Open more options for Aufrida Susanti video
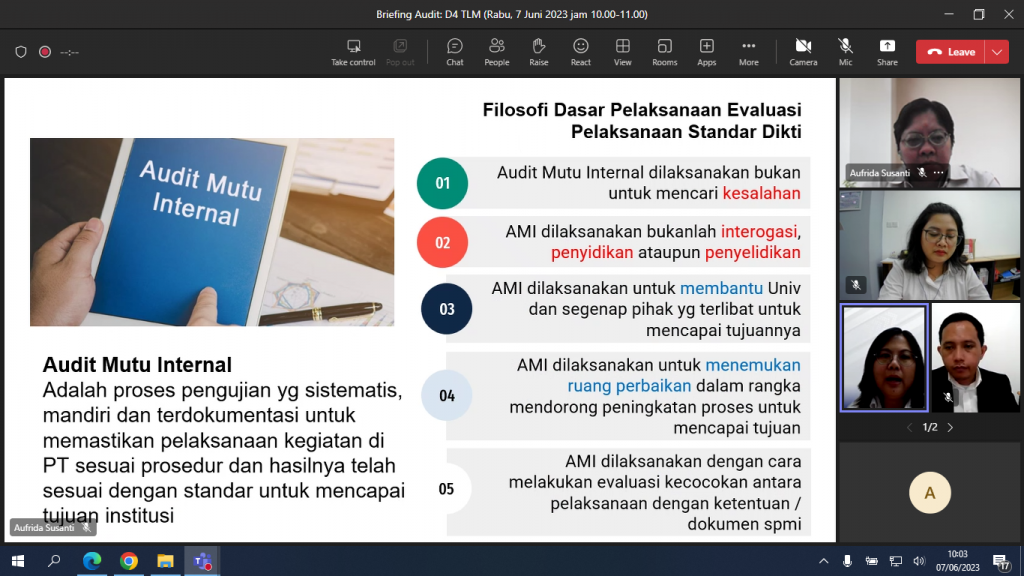This screenshot has width=1024, height=576. (x=938, y=173)
